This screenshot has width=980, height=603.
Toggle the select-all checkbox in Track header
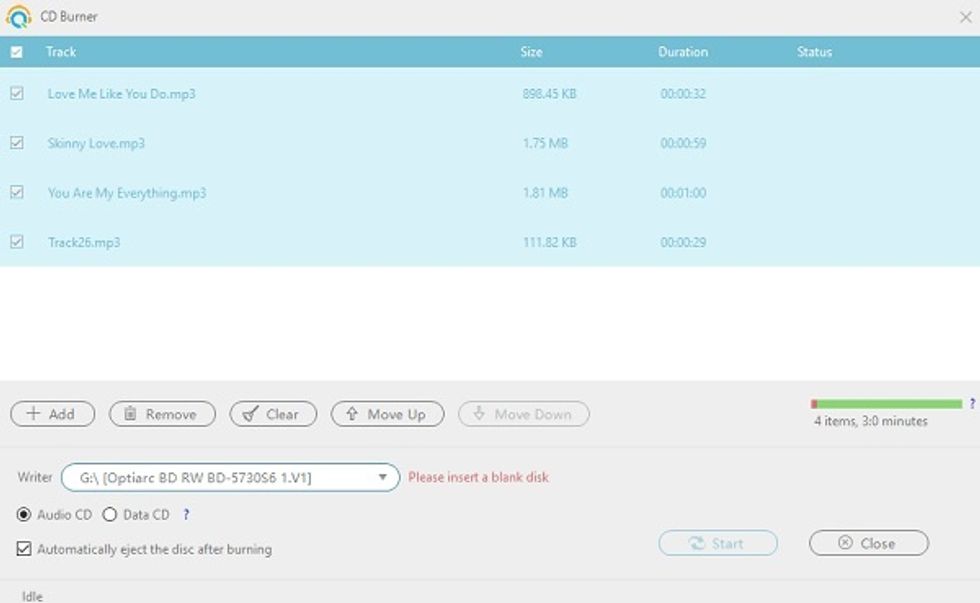(x=17, y=51)
